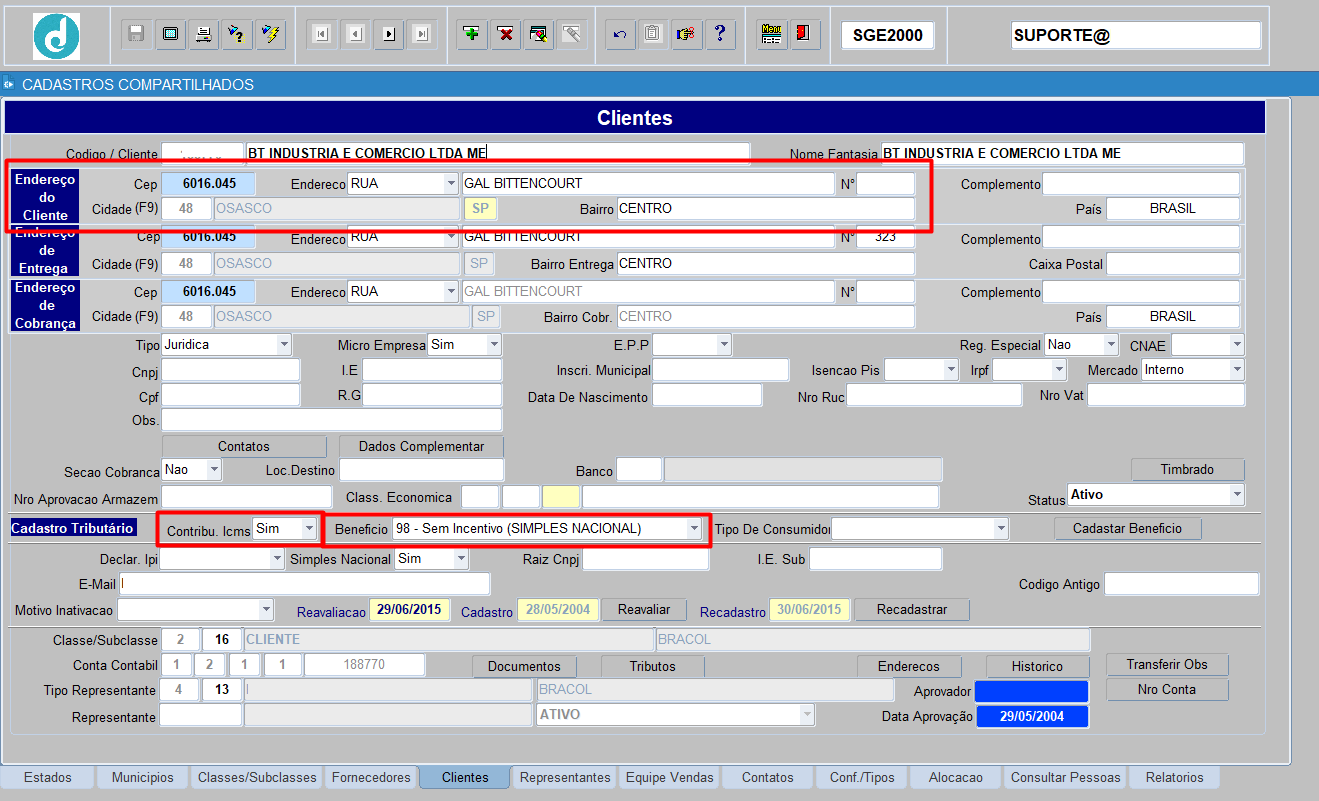Click the Recadastrar button
Image resolution: width=1319 pixels, height=801 pixels.
(912, 610)
